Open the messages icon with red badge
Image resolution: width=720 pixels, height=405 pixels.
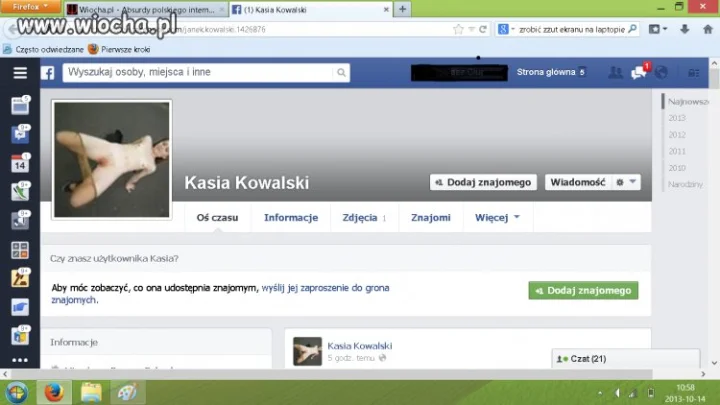[640, 72]
